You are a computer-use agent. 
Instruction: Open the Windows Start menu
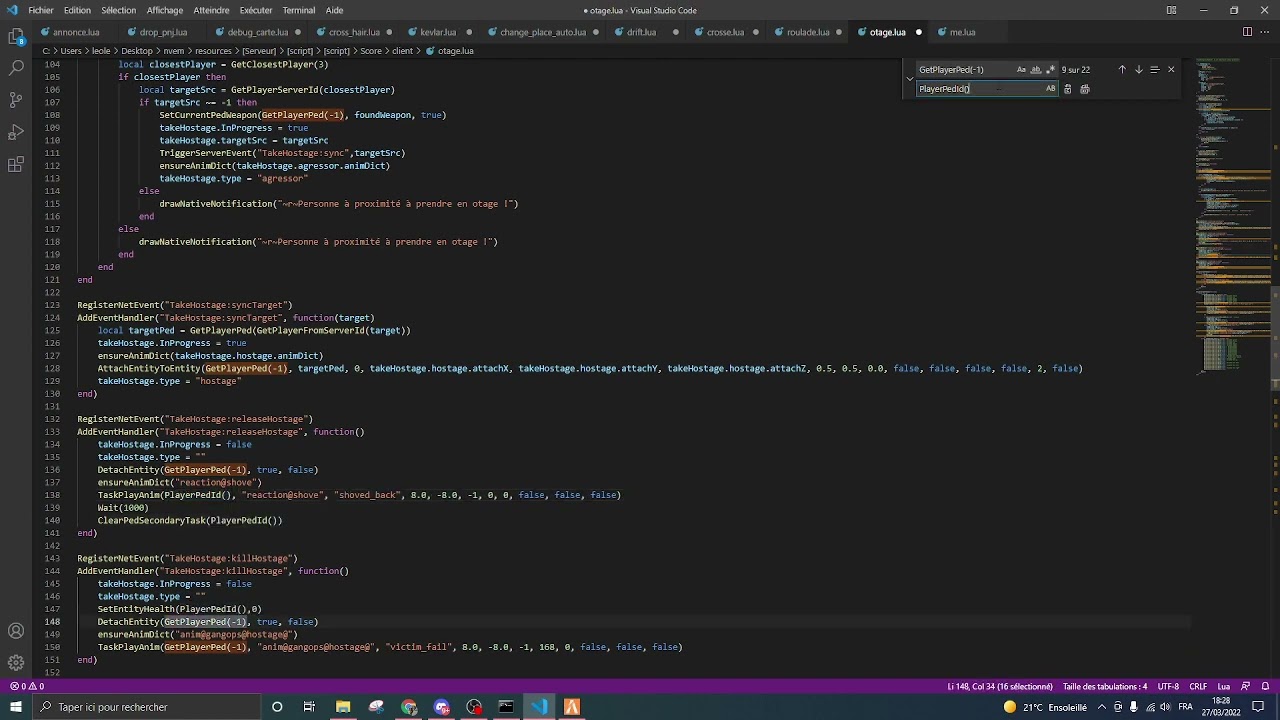[16, 707]
